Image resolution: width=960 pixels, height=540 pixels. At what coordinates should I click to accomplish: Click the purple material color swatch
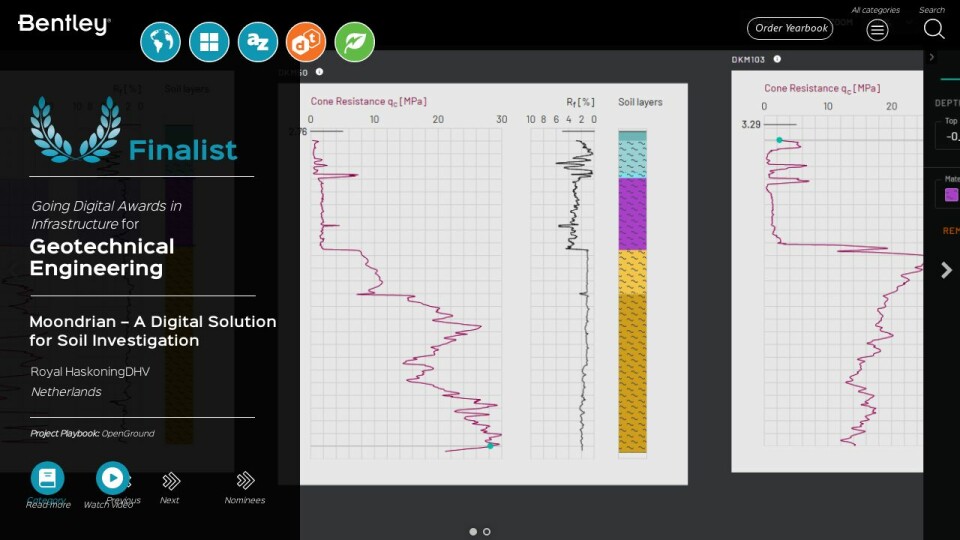tap(951, 195)
